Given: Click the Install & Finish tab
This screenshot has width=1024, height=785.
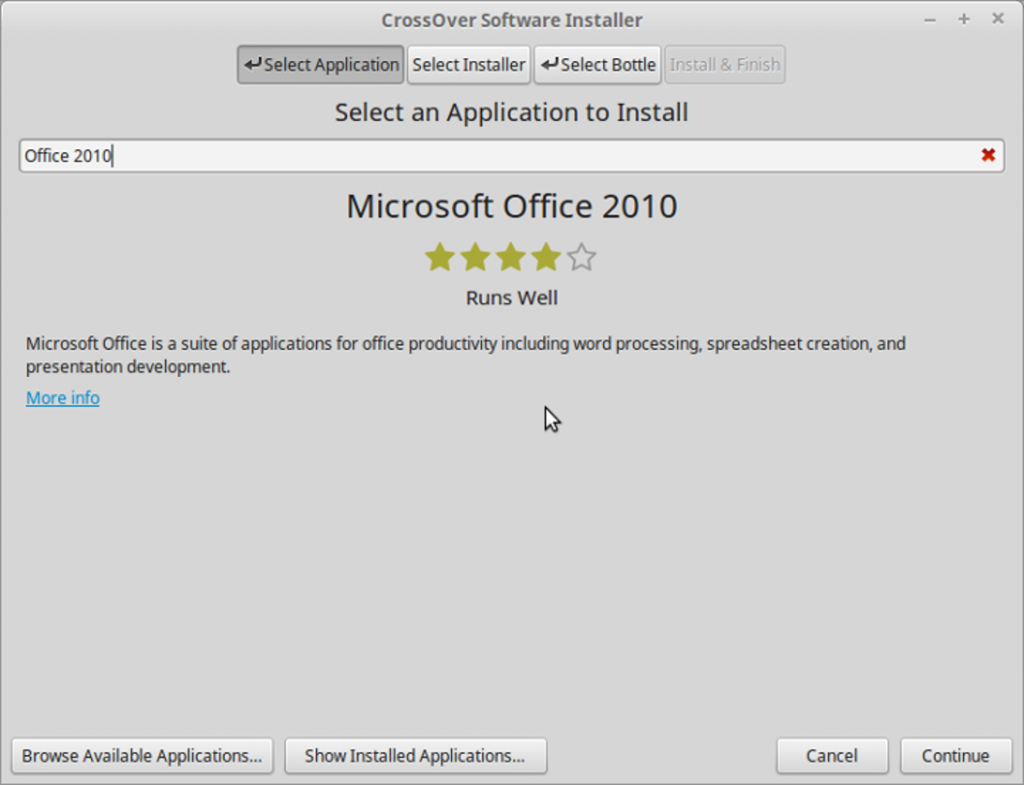Looking at the screenshot, I should tap(725, 65).
